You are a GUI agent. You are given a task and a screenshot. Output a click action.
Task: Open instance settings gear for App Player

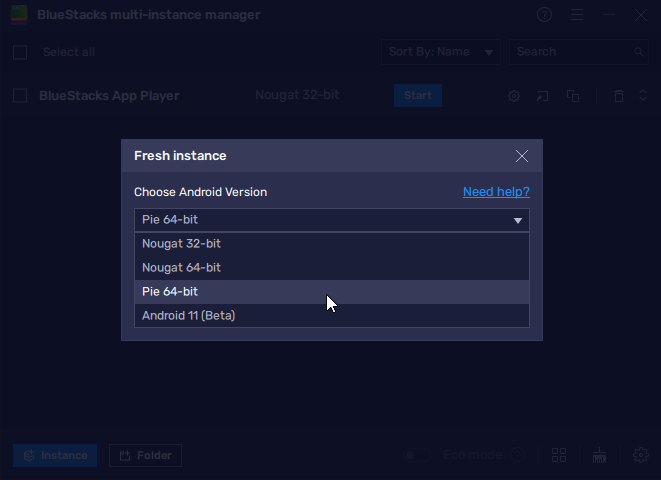click(513, 96)
